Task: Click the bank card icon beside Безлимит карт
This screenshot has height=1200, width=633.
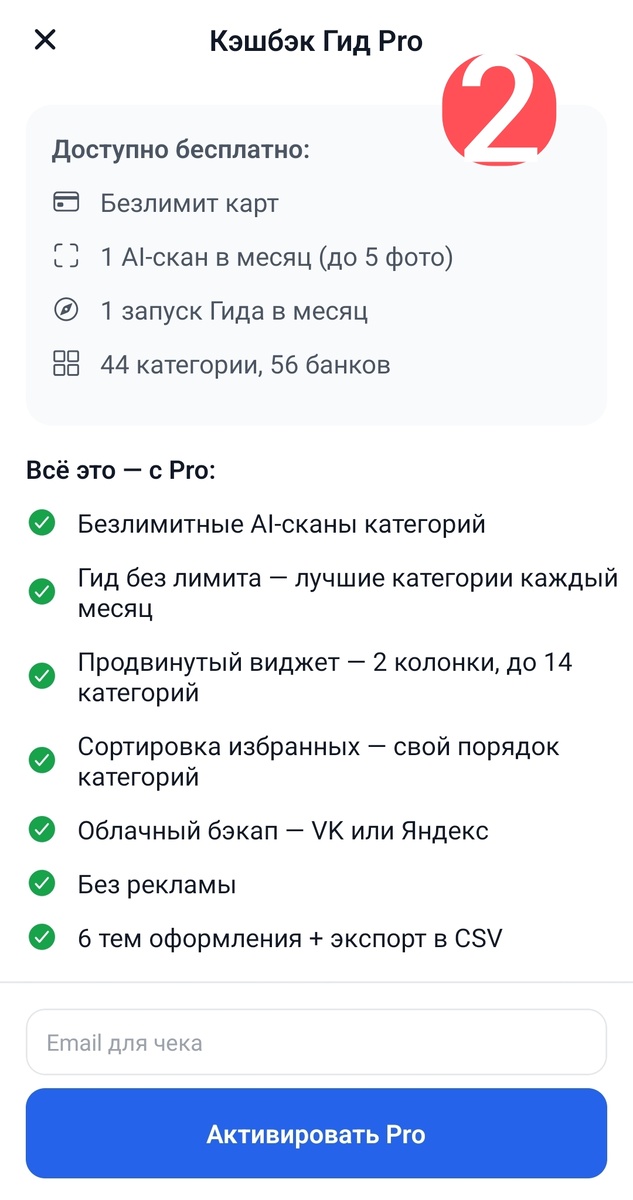Action: point(67,201)
